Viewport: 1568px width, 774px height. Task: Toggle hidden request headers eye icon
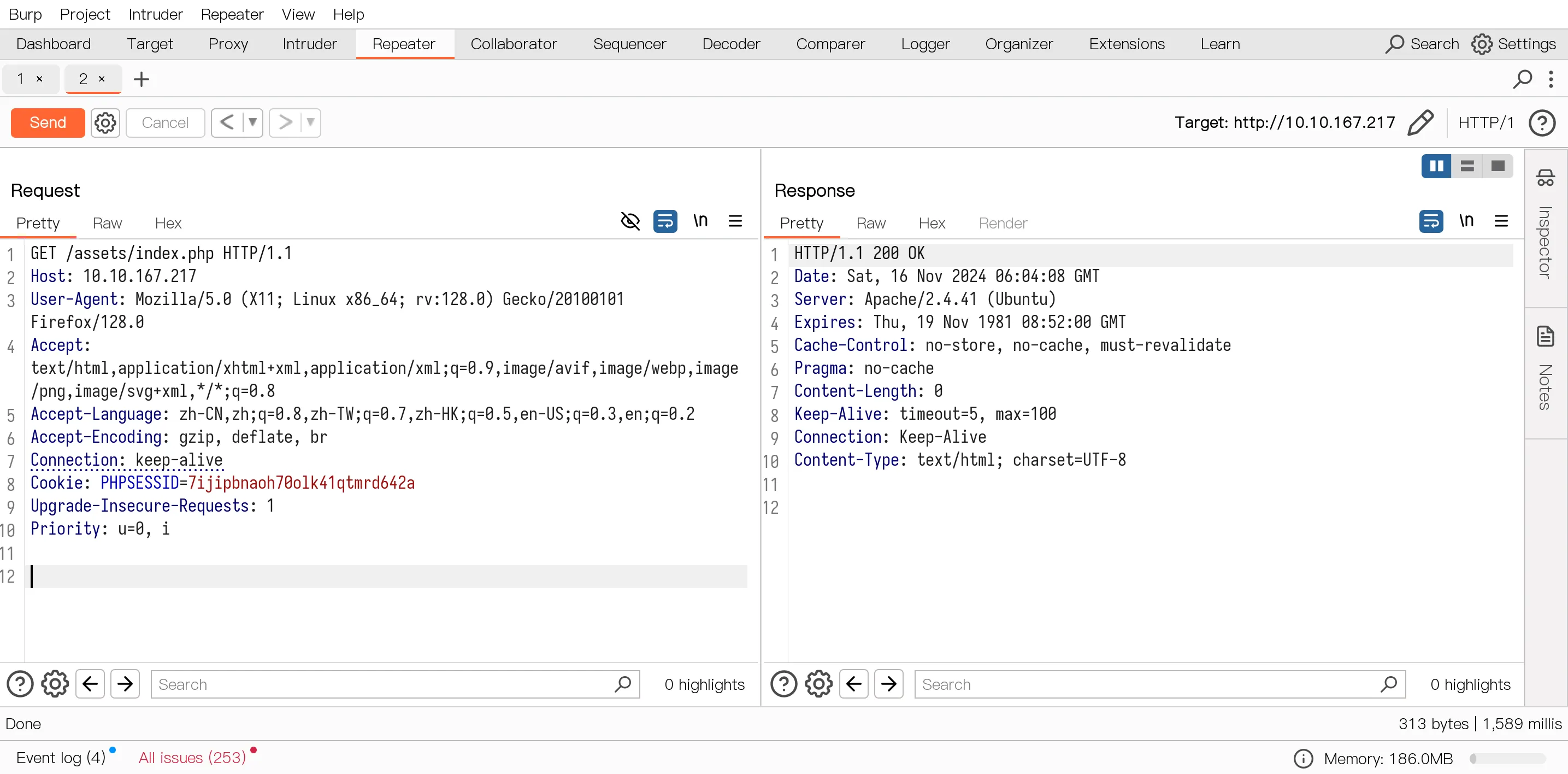click(x=630, y=221)
